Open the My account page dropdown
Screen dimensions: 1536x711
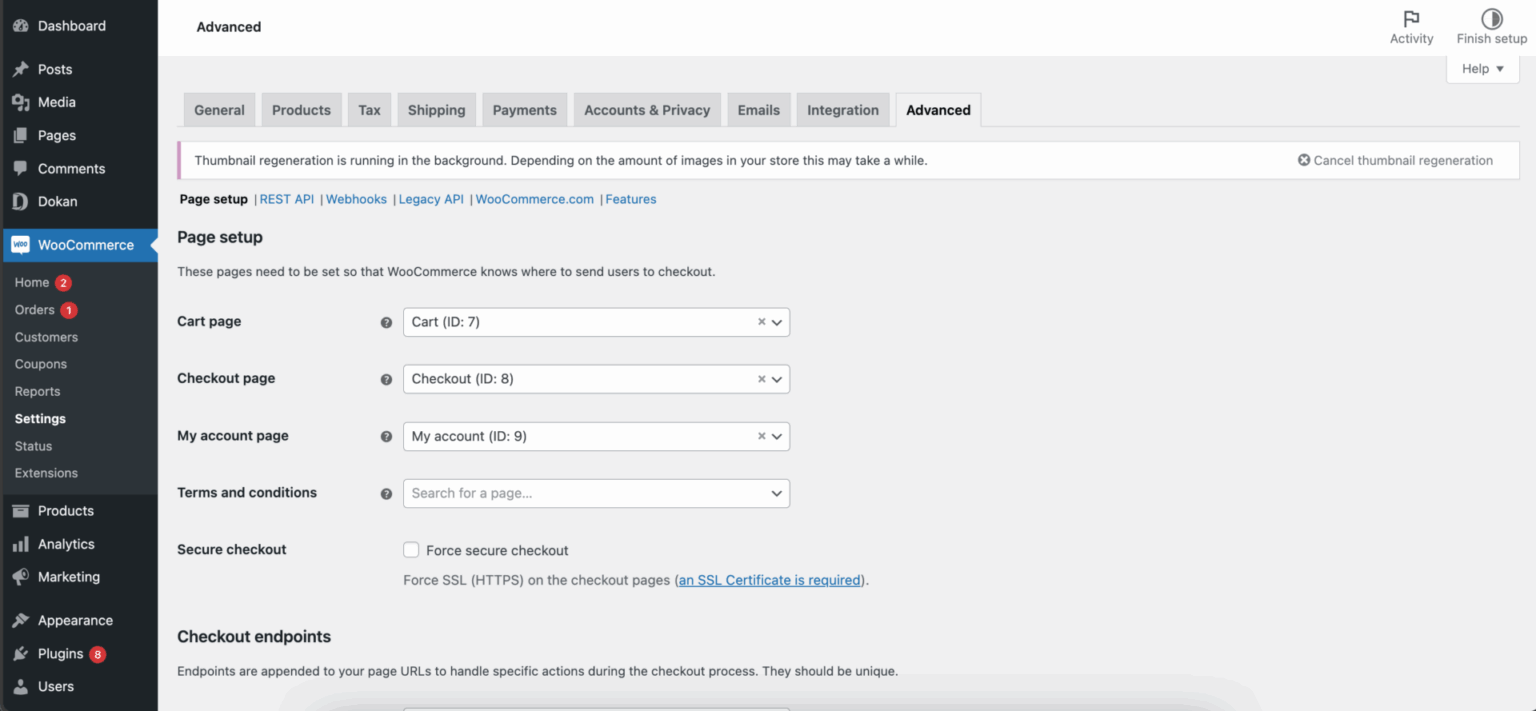click(596, 436)
